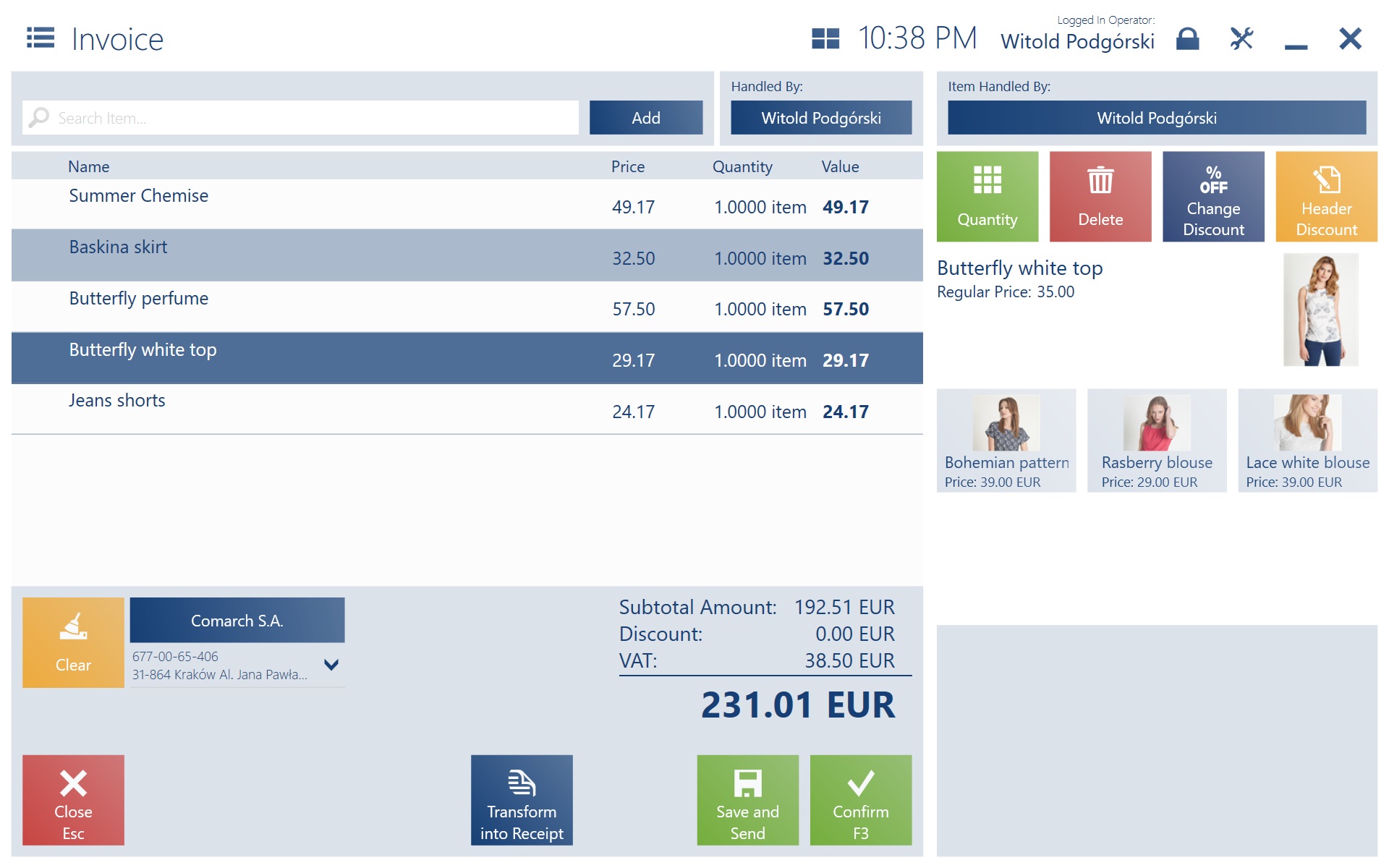Image resolution: width=1389 pixels, height=868 pixels.
Task: Open the Header Discount tile
Action: tap(1325, 197)
